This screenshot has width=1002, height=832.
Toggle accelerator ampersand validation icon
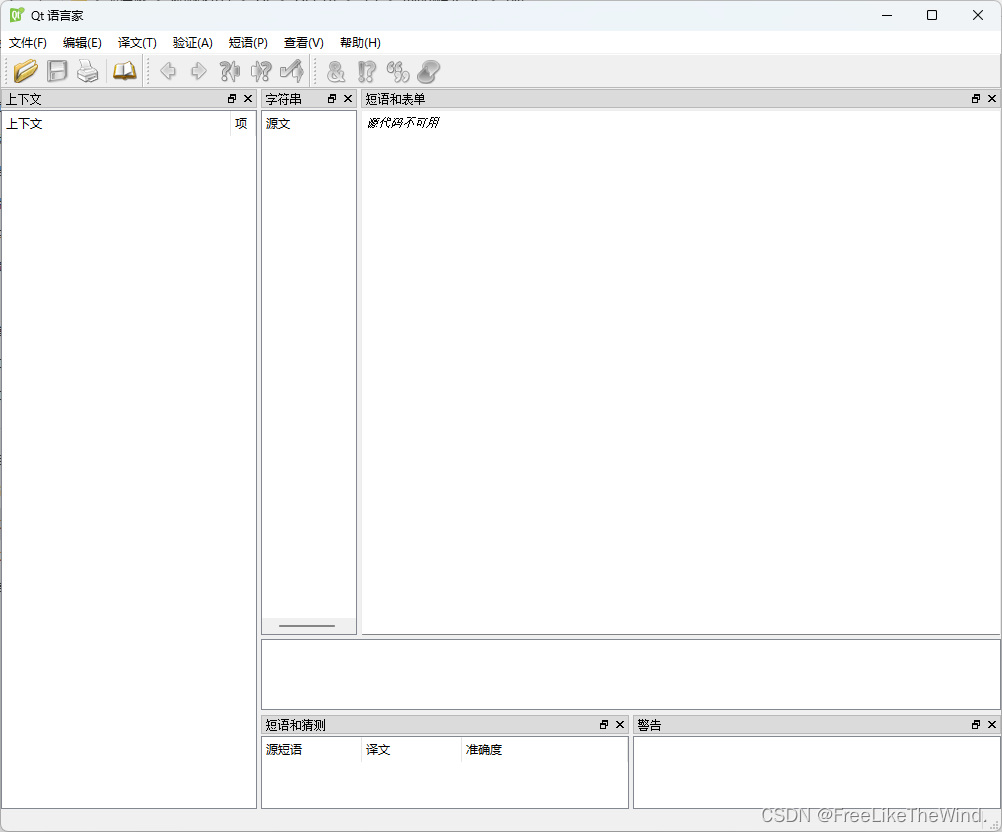click(x=335, y=71)
